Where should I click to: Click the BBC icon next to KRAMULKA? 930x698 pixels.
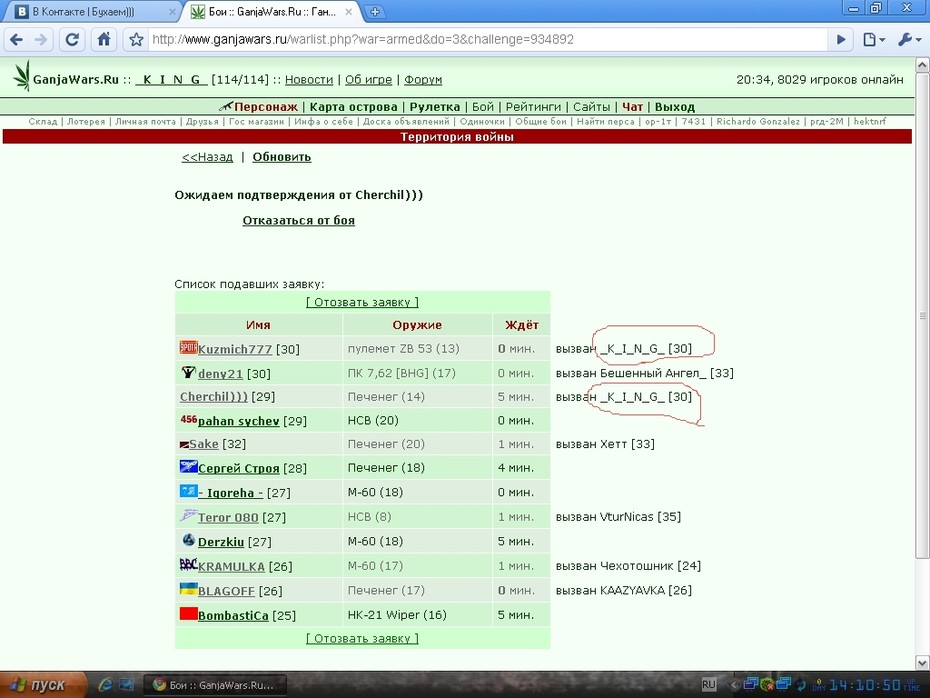point(189,565)
